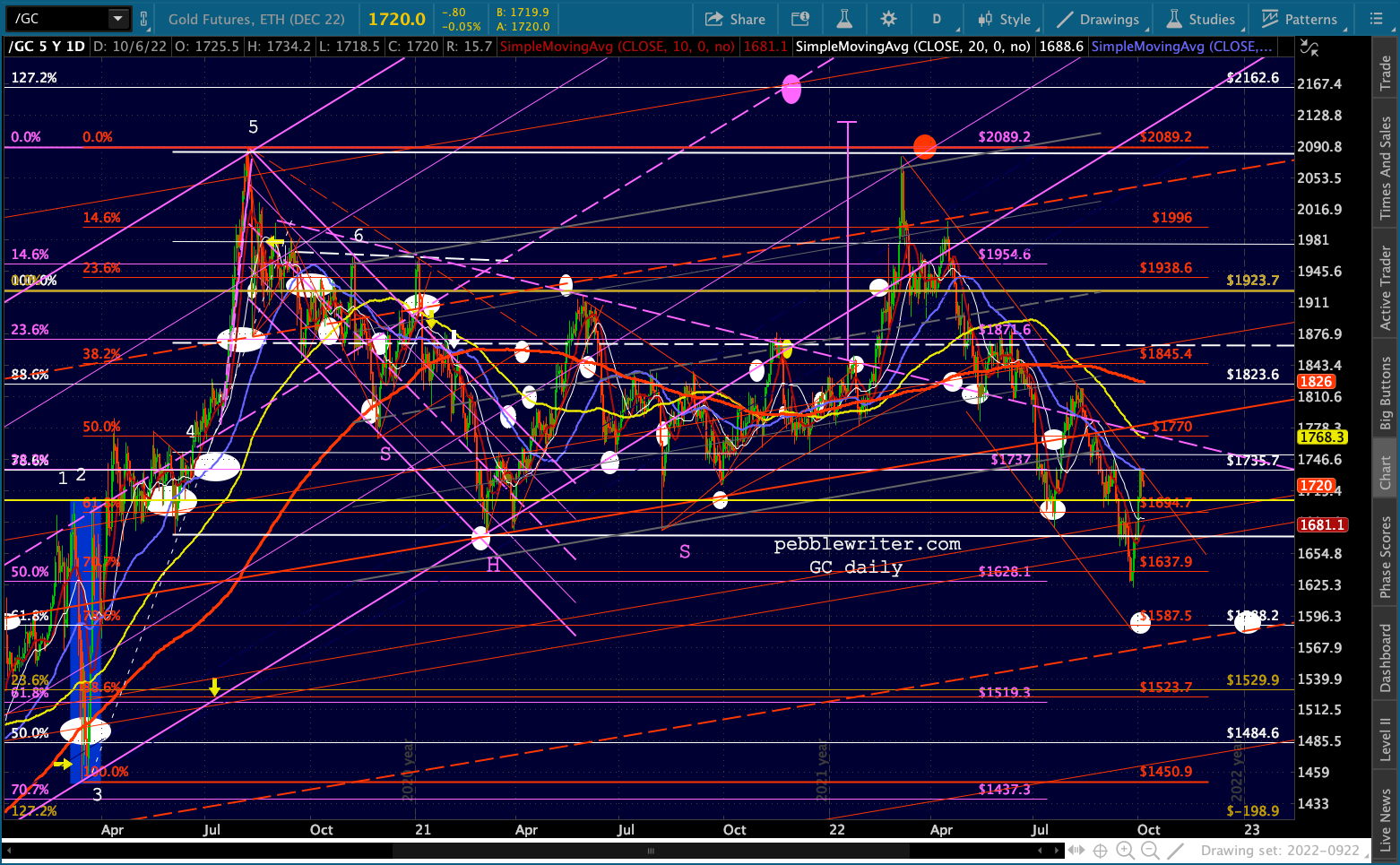Click the $1923.7 yellow level label
This screenshot has height=865, width=1400.
(x=1252, y=281)
